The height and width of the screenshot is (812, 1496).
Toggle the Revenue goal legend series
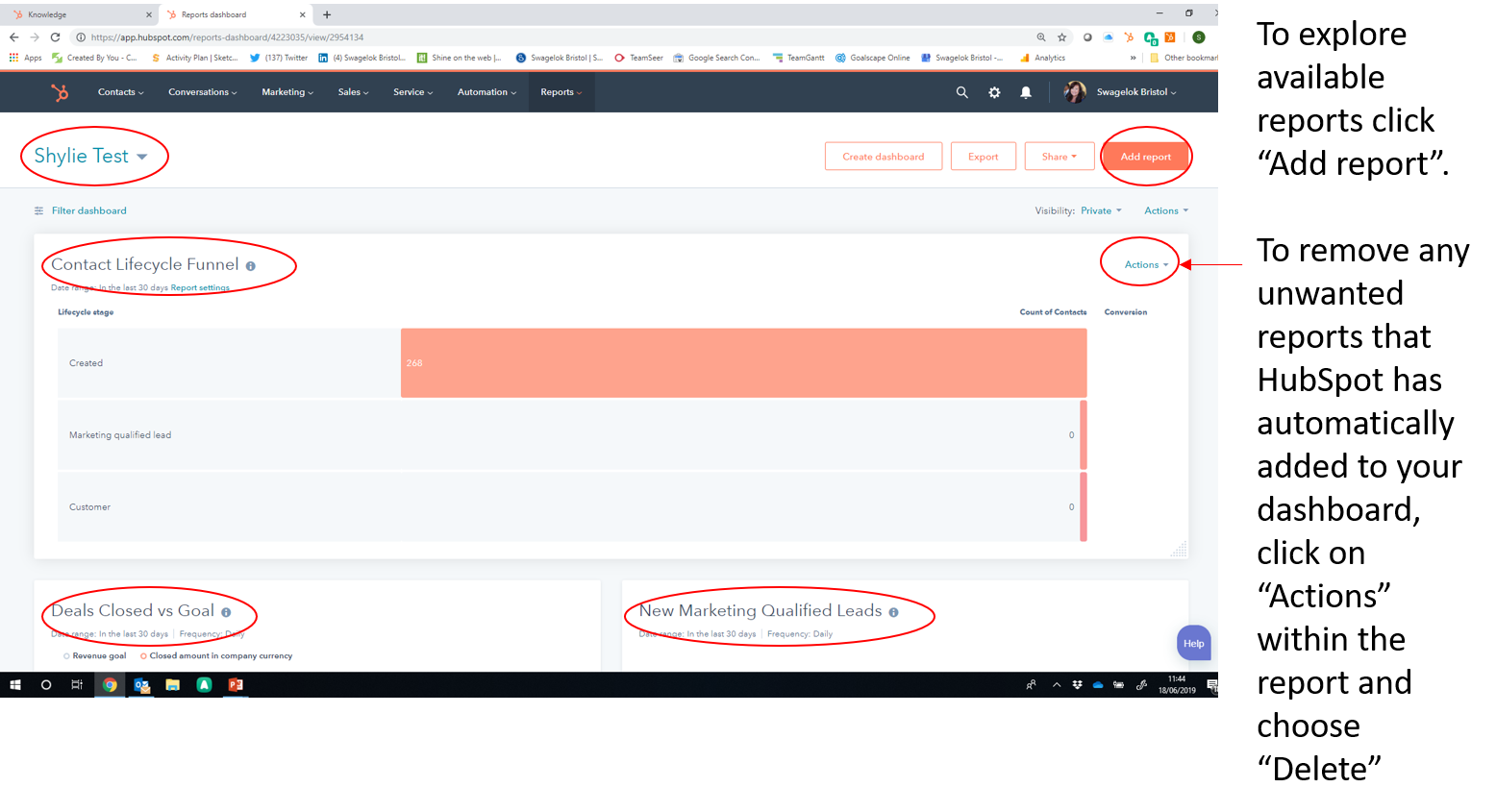[95, 656]
